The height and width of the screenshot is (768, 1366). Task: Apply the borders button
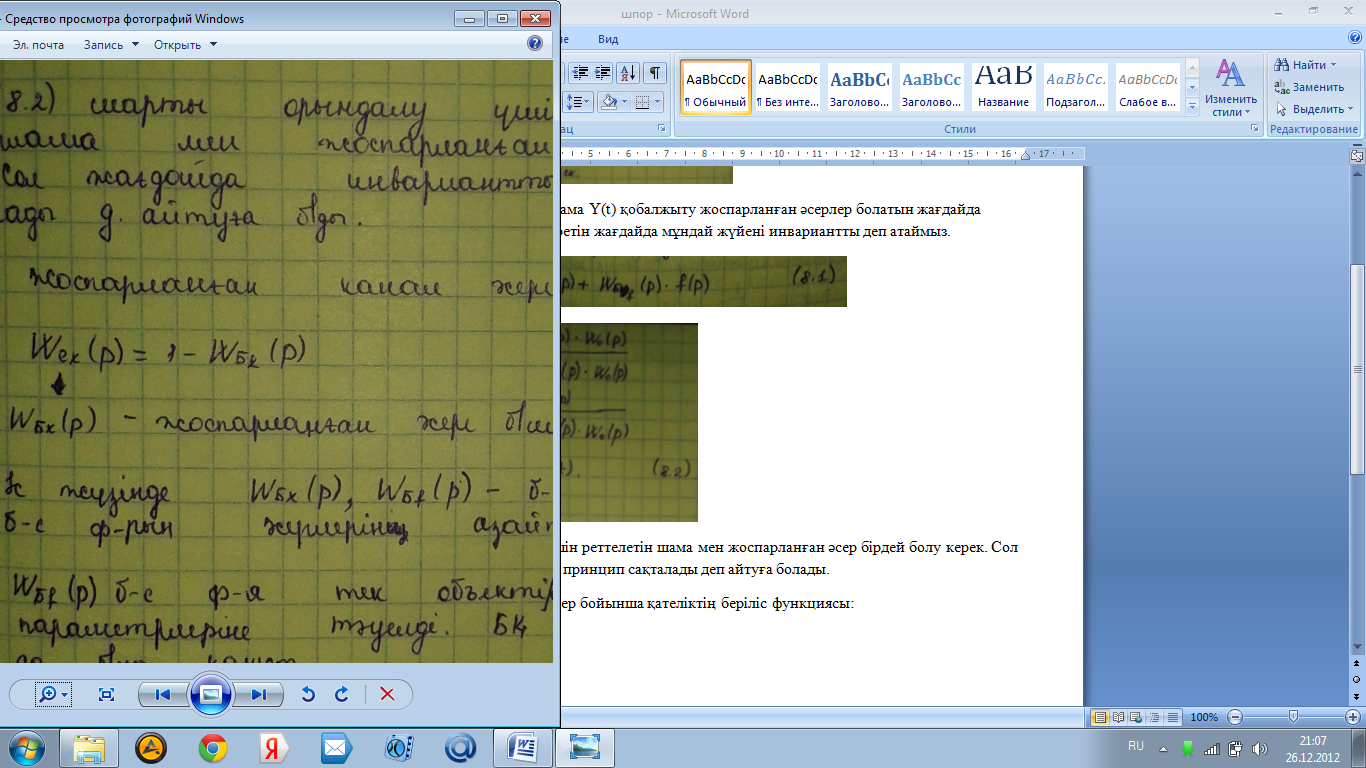point(642,102)
